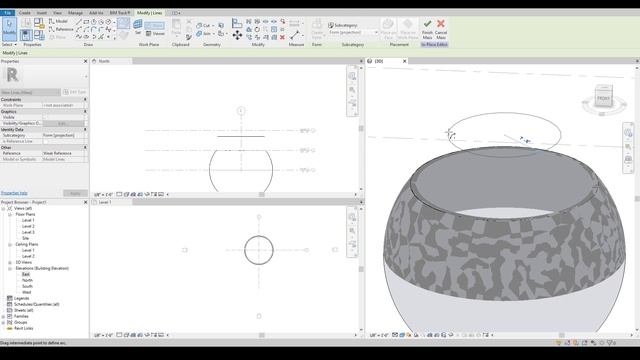Toggle the Visible checkbox in Graphics
This screenshot has width=640, height=360.
45,117
